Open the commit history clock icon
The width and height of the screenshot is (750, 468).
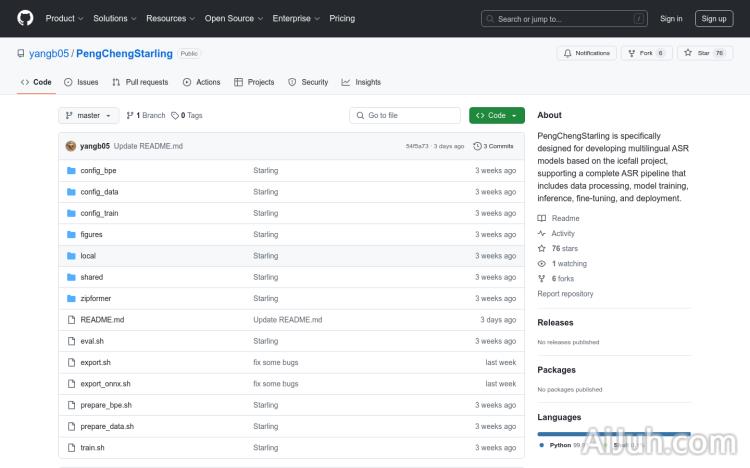click(477, 146)
